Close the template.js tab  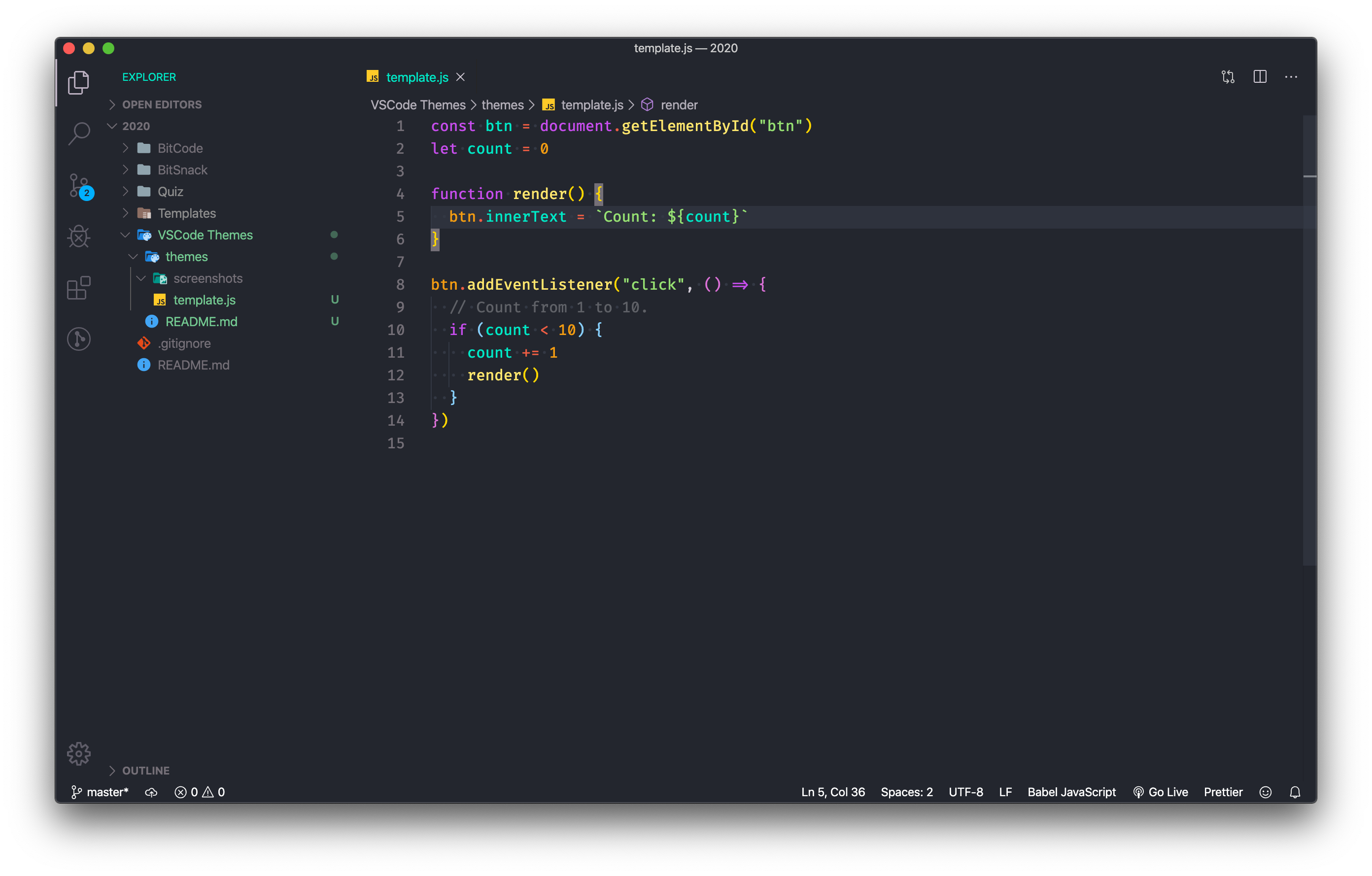[x=460, y=77]
